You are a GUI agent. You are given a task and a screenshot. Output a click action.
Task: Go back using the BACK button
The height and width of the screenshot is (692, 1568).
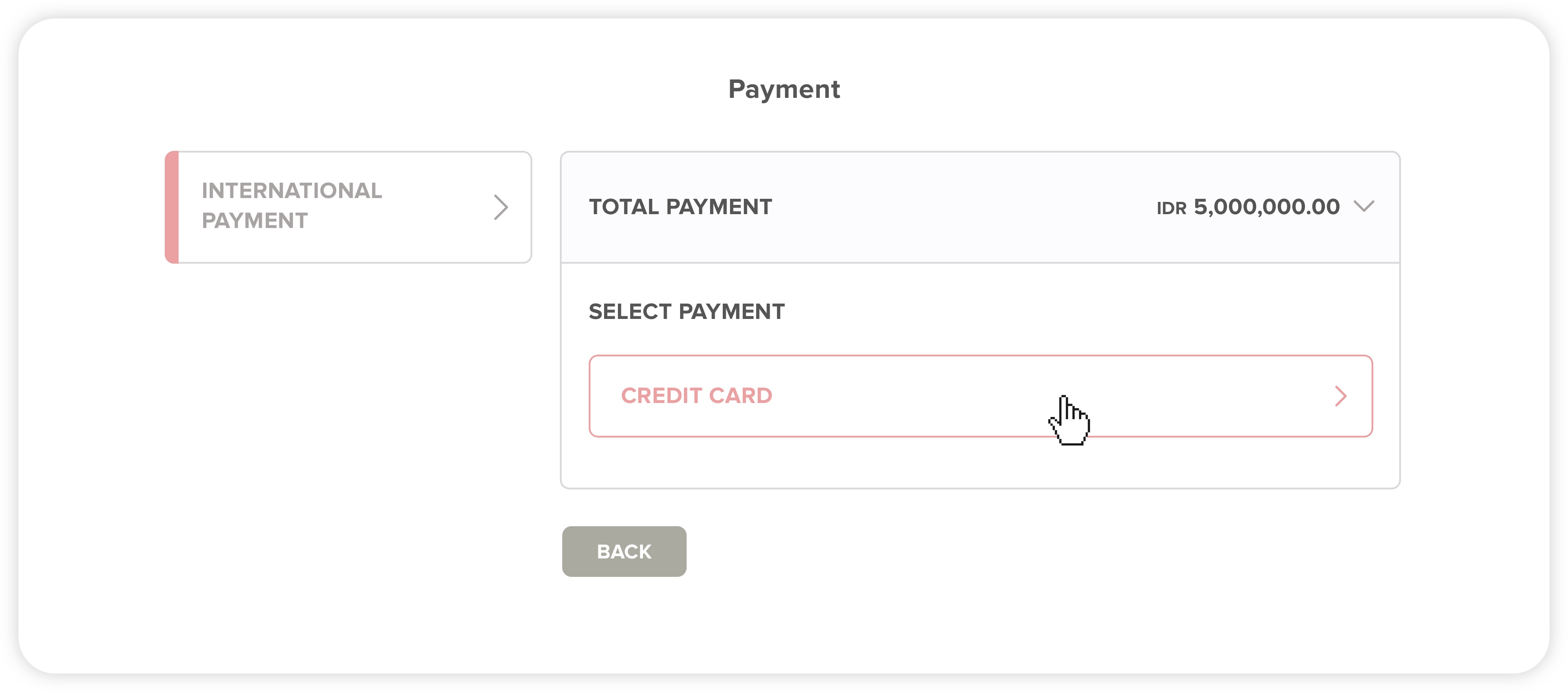click(x=624, y=551)
